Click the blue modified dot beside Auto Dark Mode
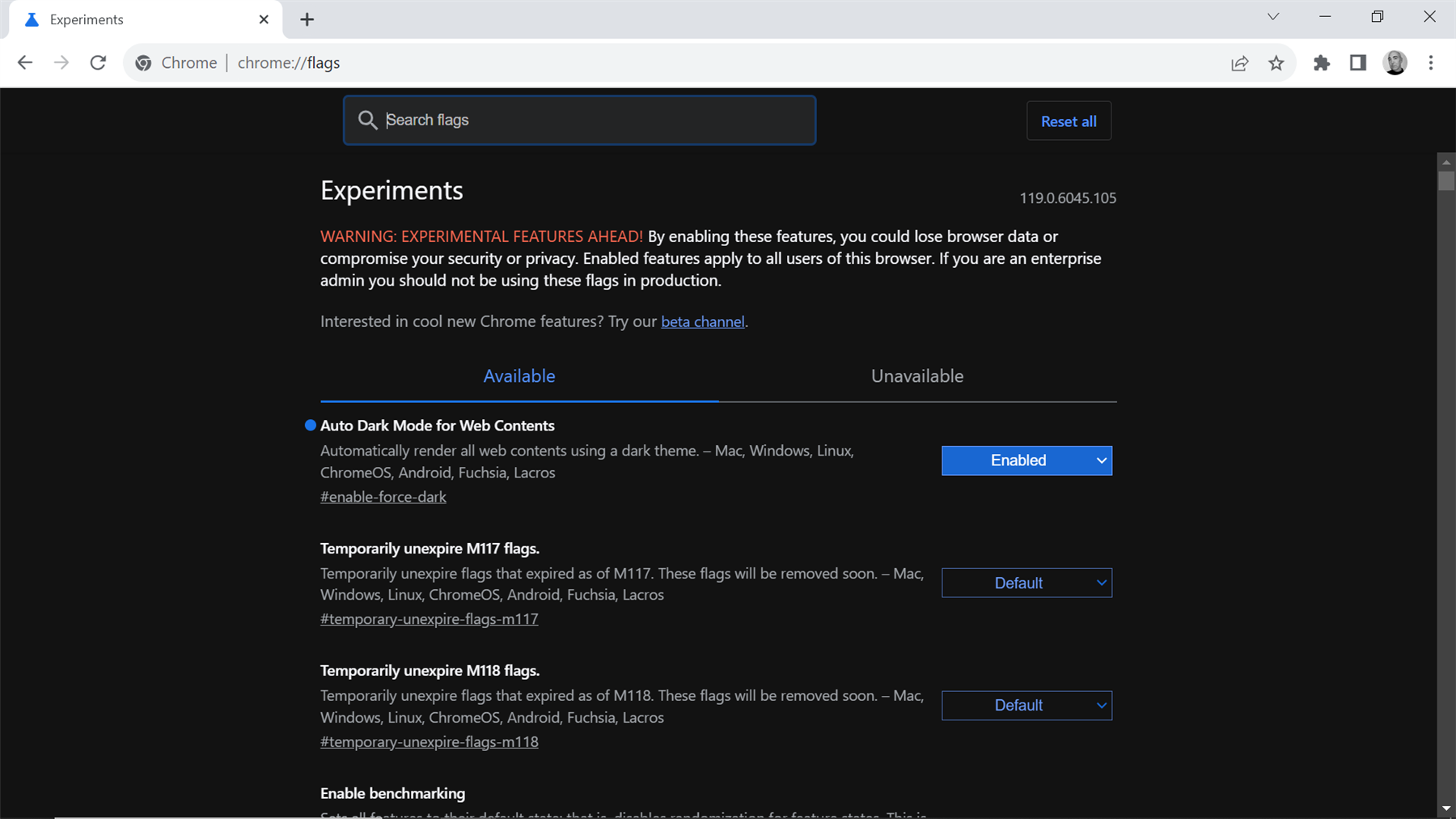The image size is (1456, 819). [310, 426]
